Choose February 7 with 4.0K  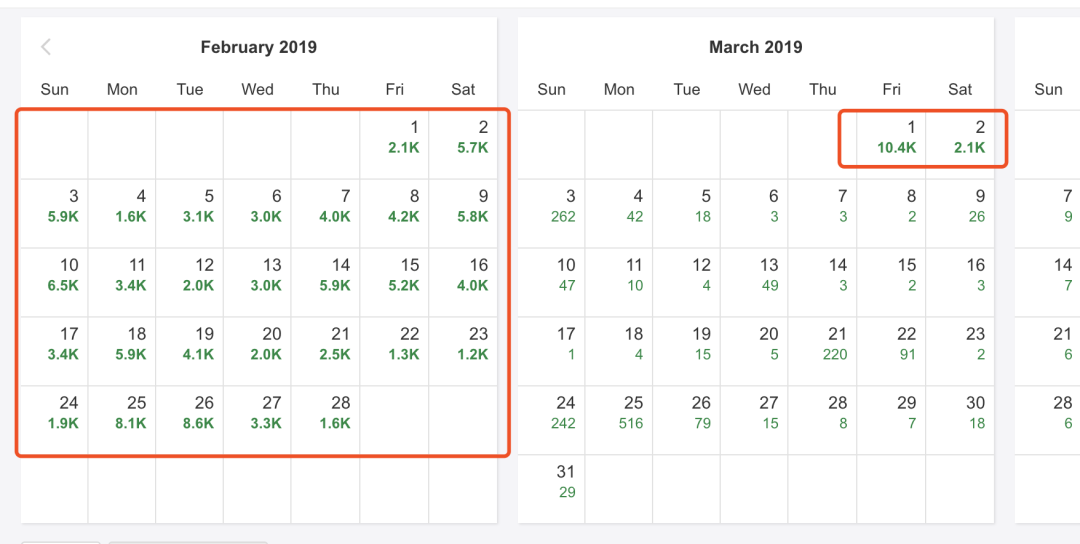coord(326,206)
